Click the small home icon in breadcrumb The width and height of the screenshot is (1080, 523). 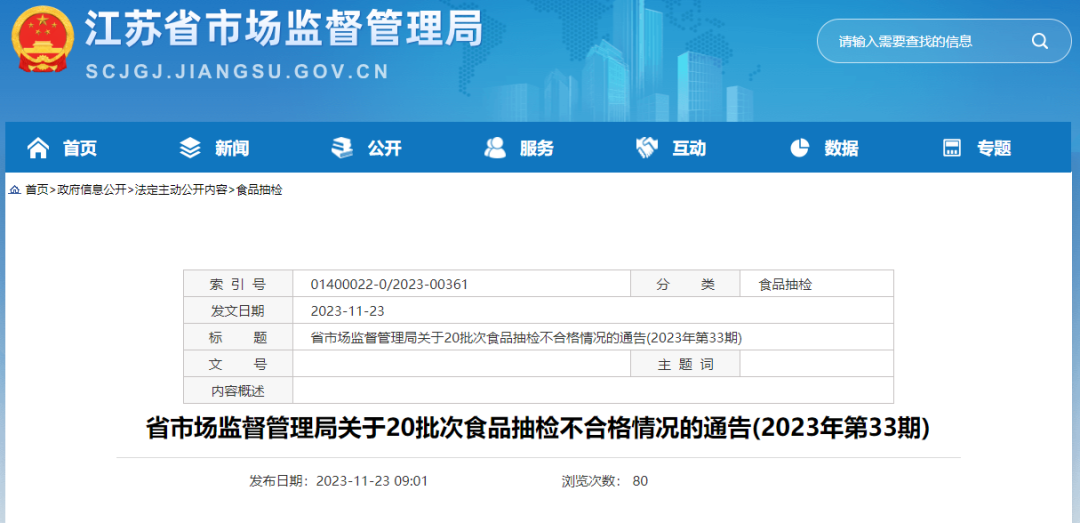15,190
